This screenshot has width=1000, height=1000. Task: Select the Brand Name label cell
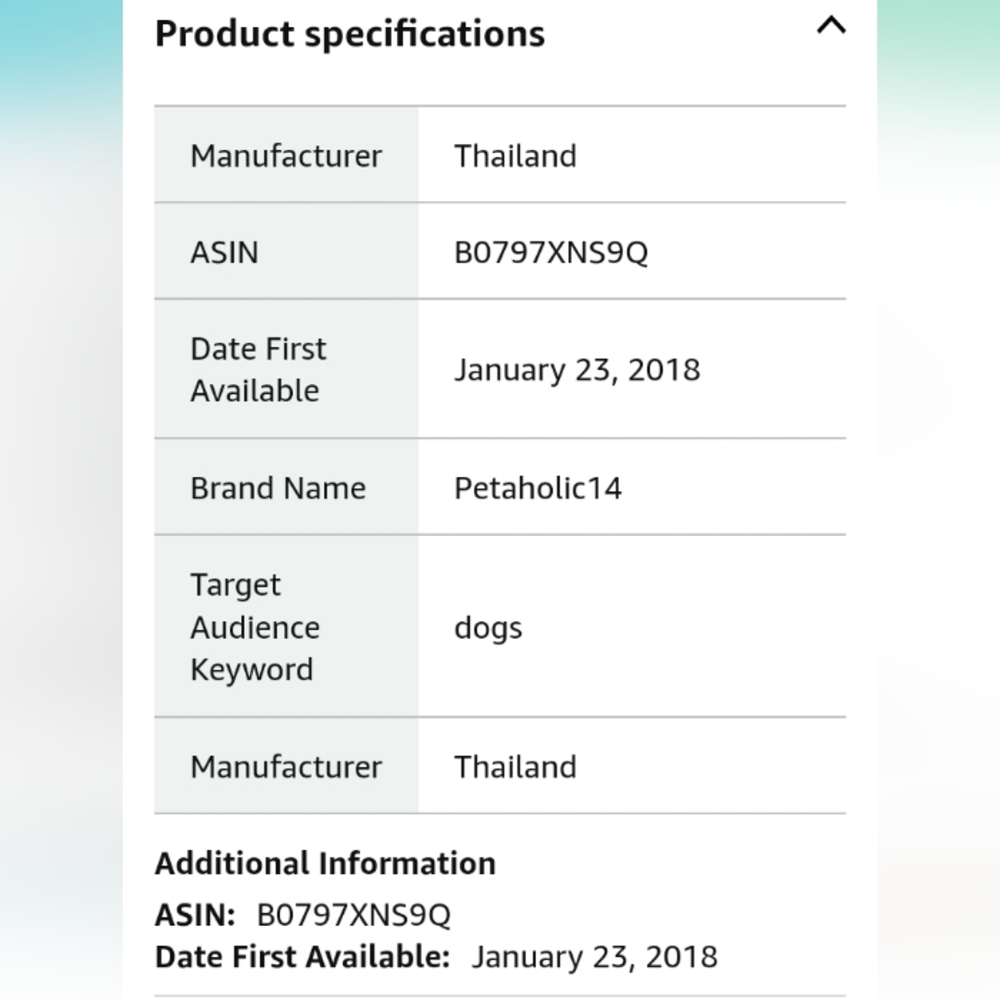[286, 487]
